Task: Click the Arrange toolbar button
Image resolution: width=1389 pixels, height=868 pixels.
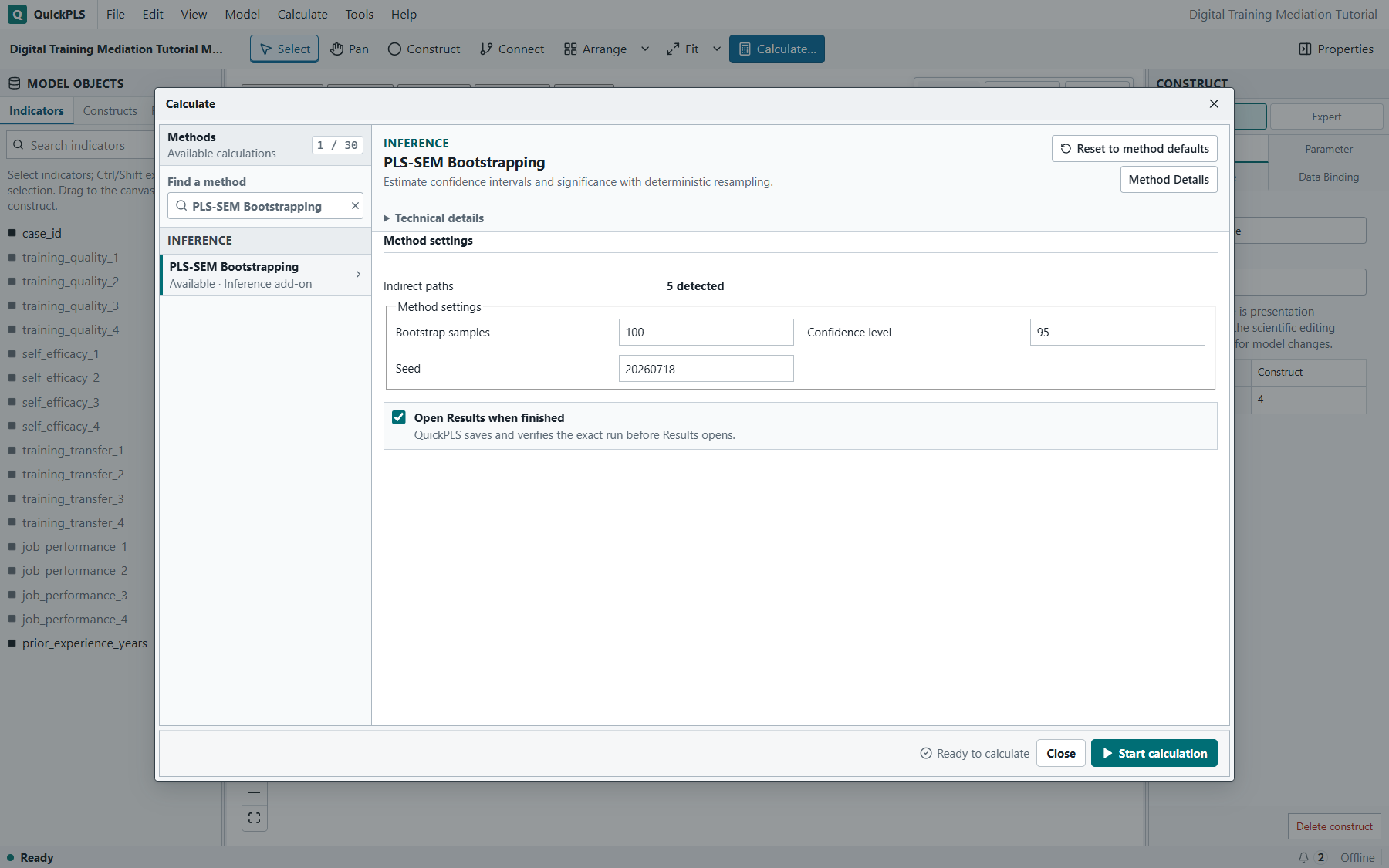Action: 595,49
